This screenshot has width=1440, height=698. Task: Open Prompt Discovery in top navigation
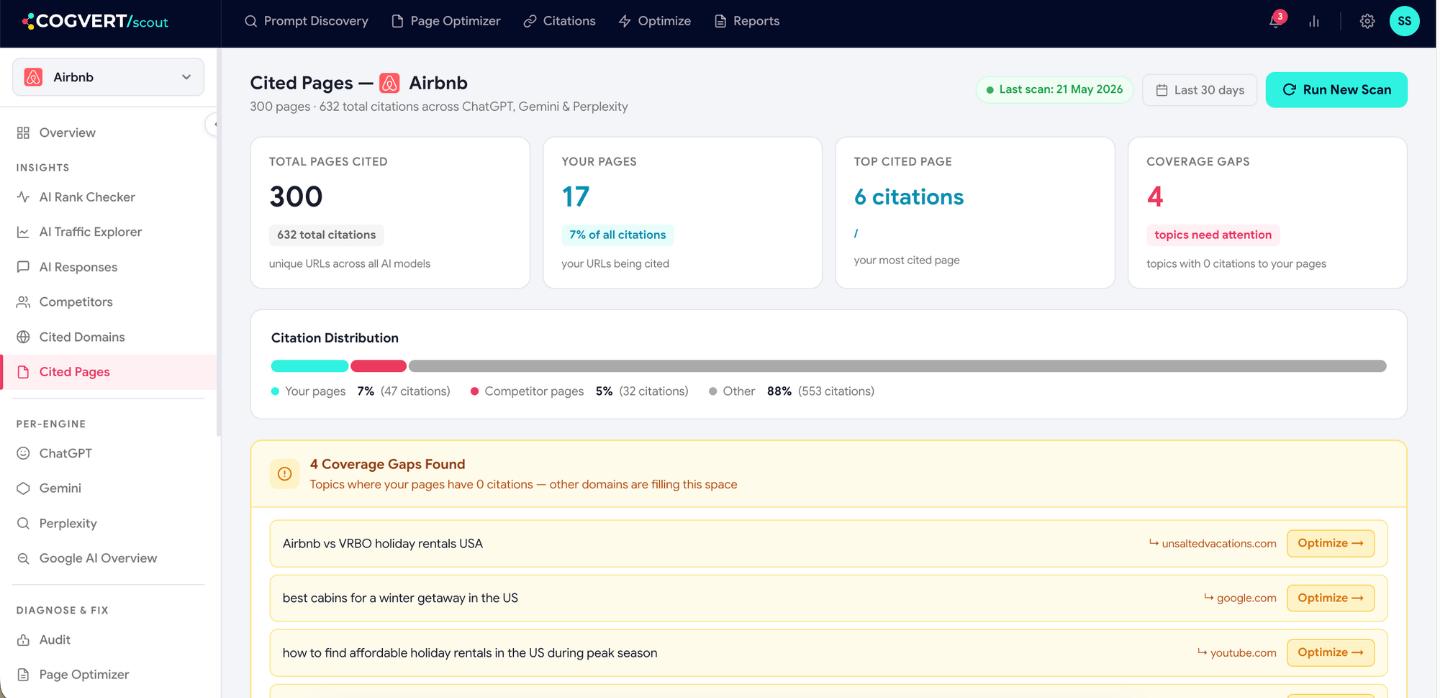click(x=306, y=21)
